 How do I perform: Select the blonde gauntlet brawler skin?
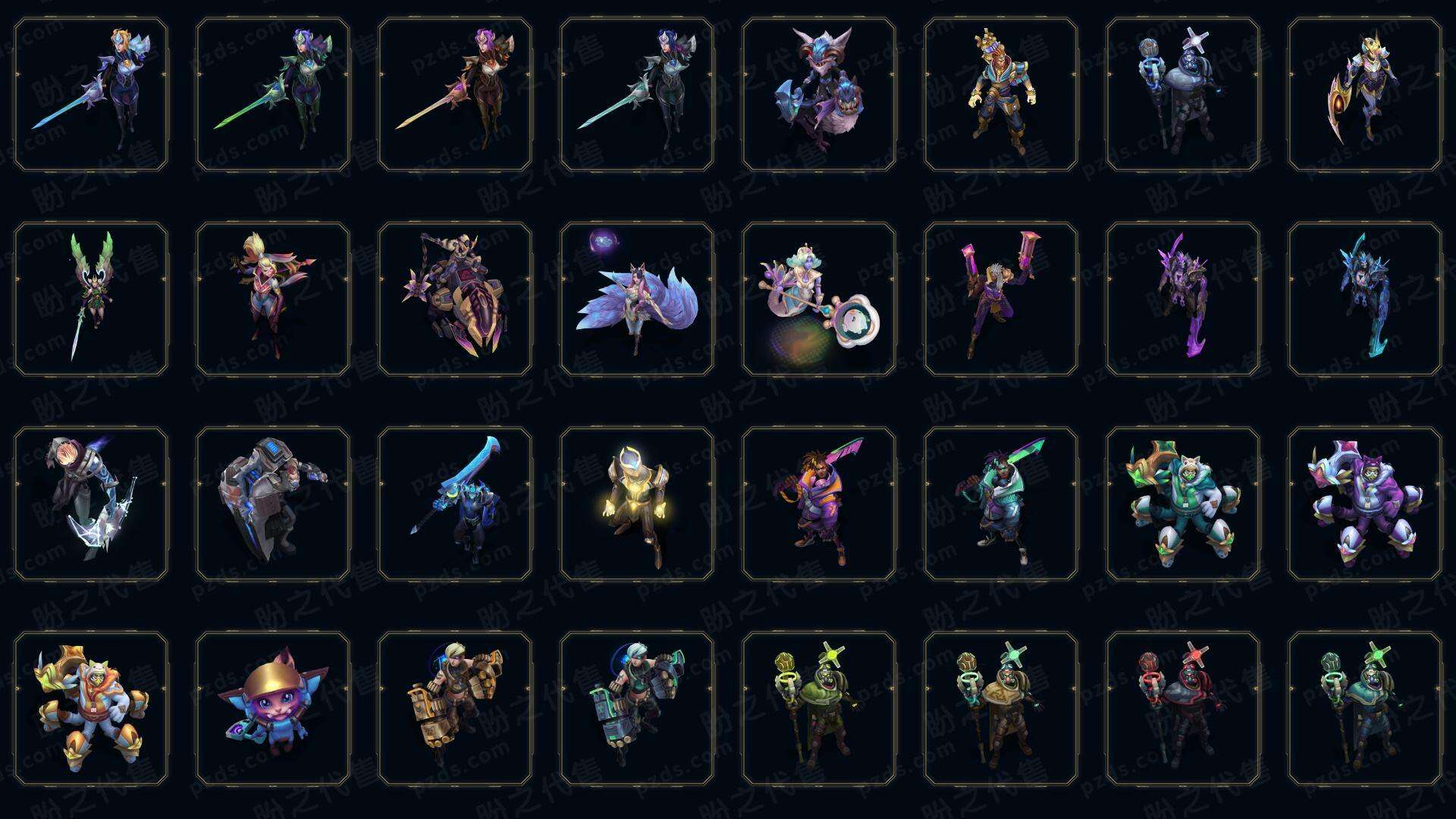455,708
